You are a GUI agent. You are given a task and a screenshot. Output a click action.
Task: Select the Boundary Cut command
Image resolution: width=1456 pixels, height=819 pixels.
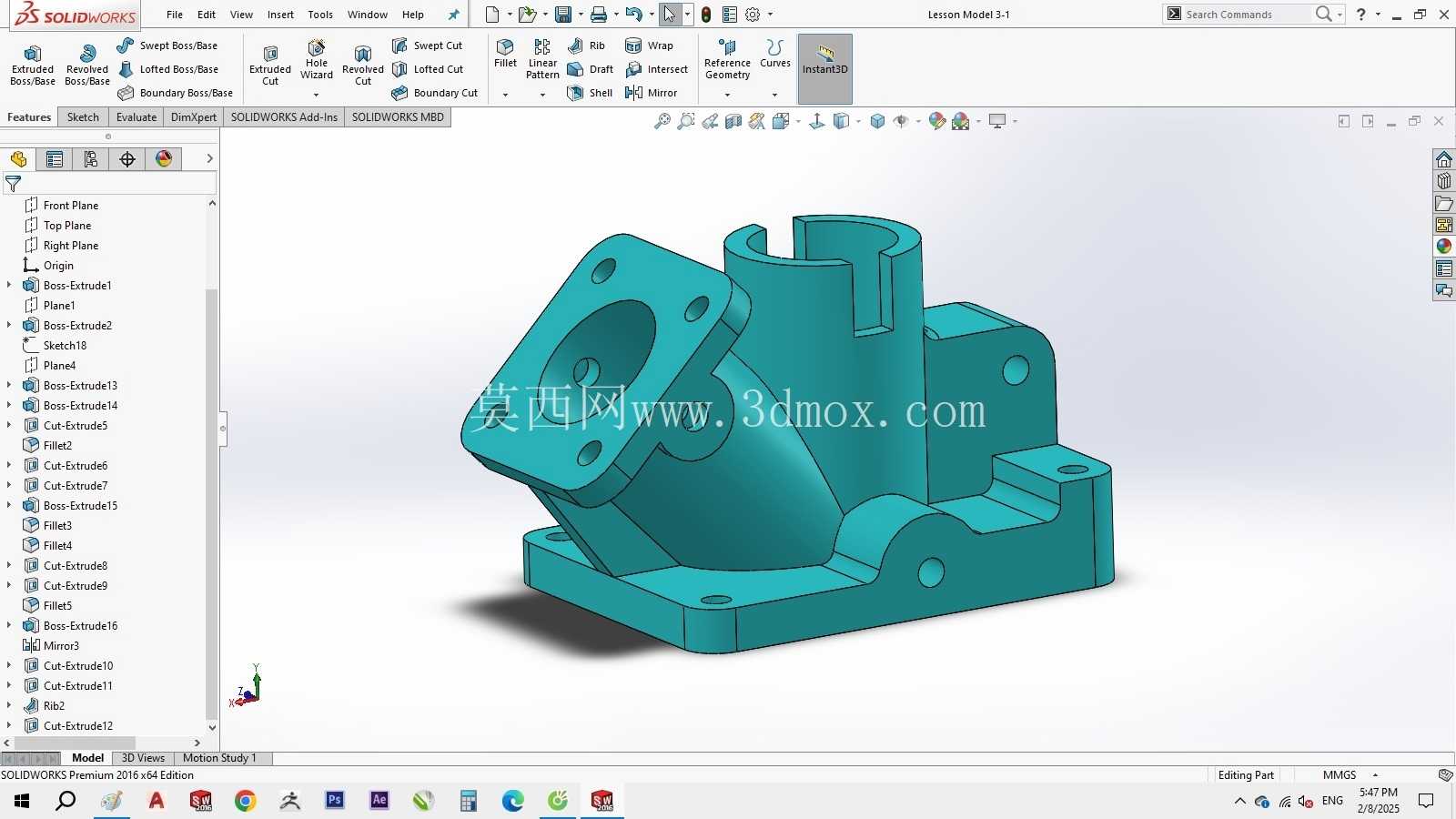click(435, 93)
